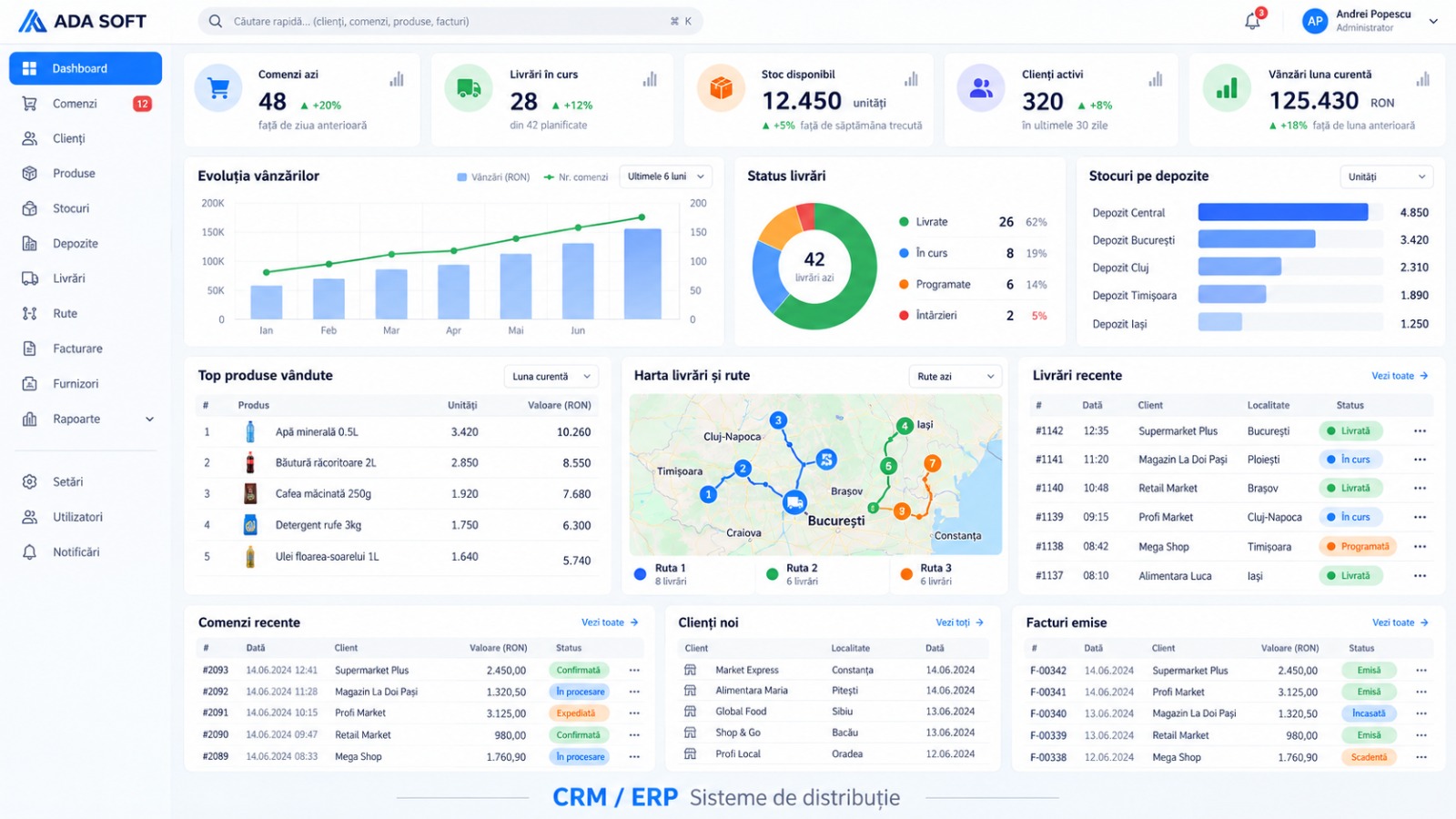Image resolution: width=1456 pixels, height=819 pixels.
Task: Open more options for order #2093
Action: point(634,670)
